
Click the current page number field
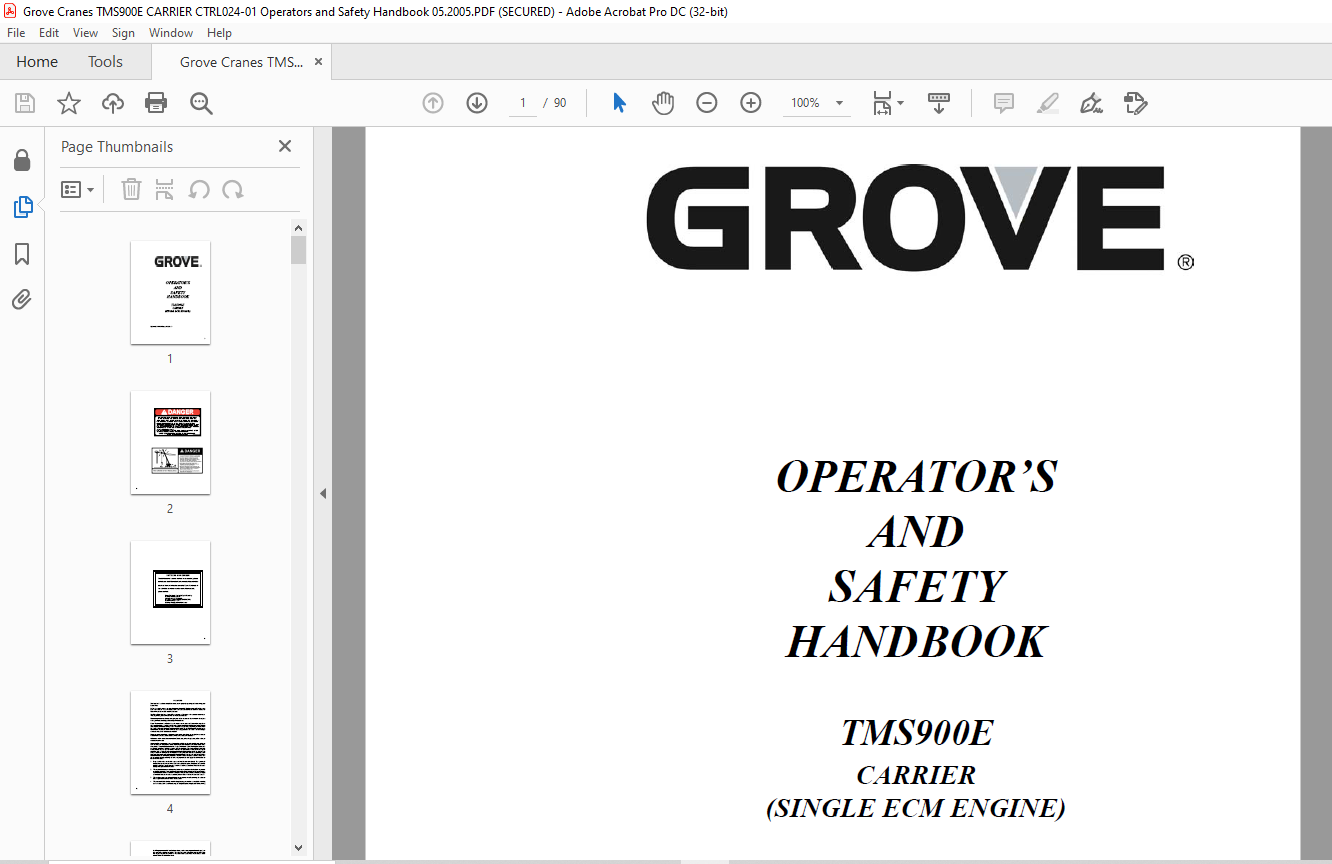coord(523,103)
